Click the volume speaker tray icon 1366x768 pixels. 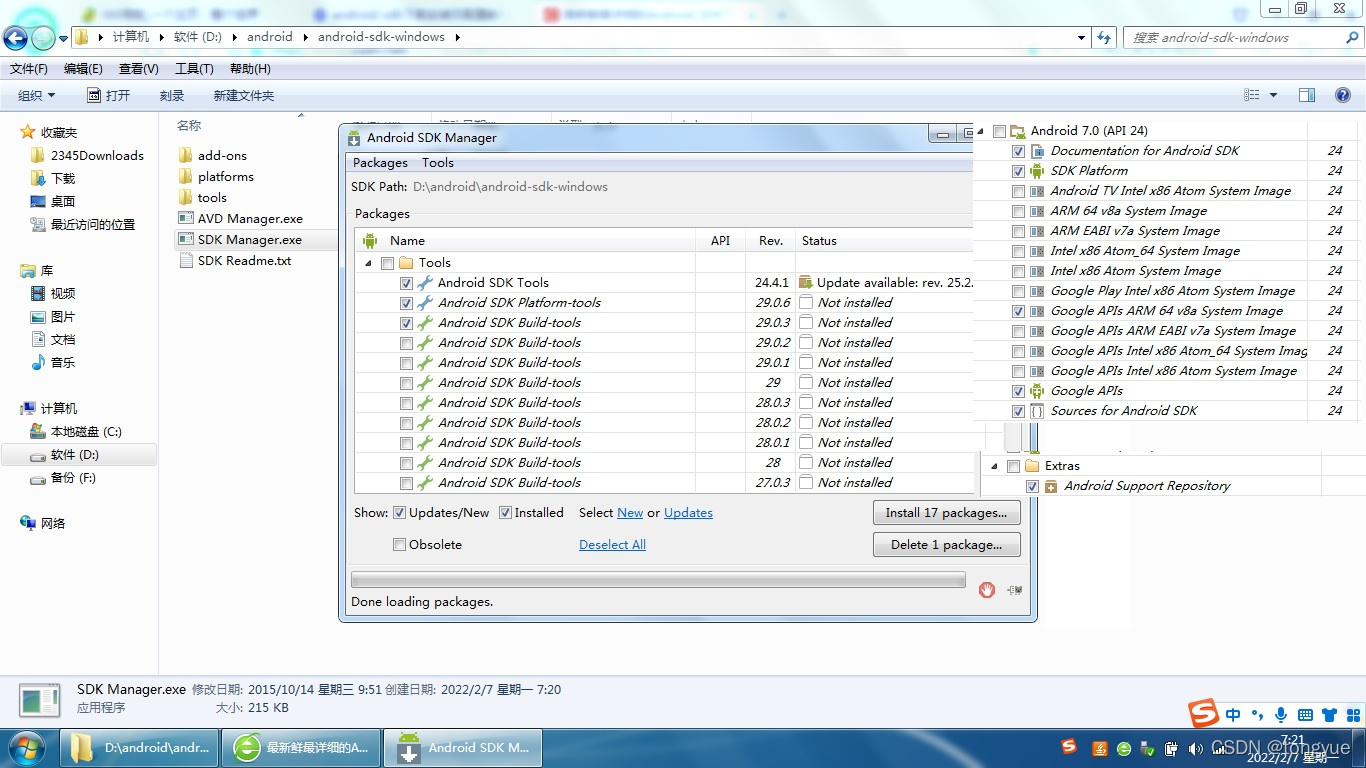[x=1195, y=748]
